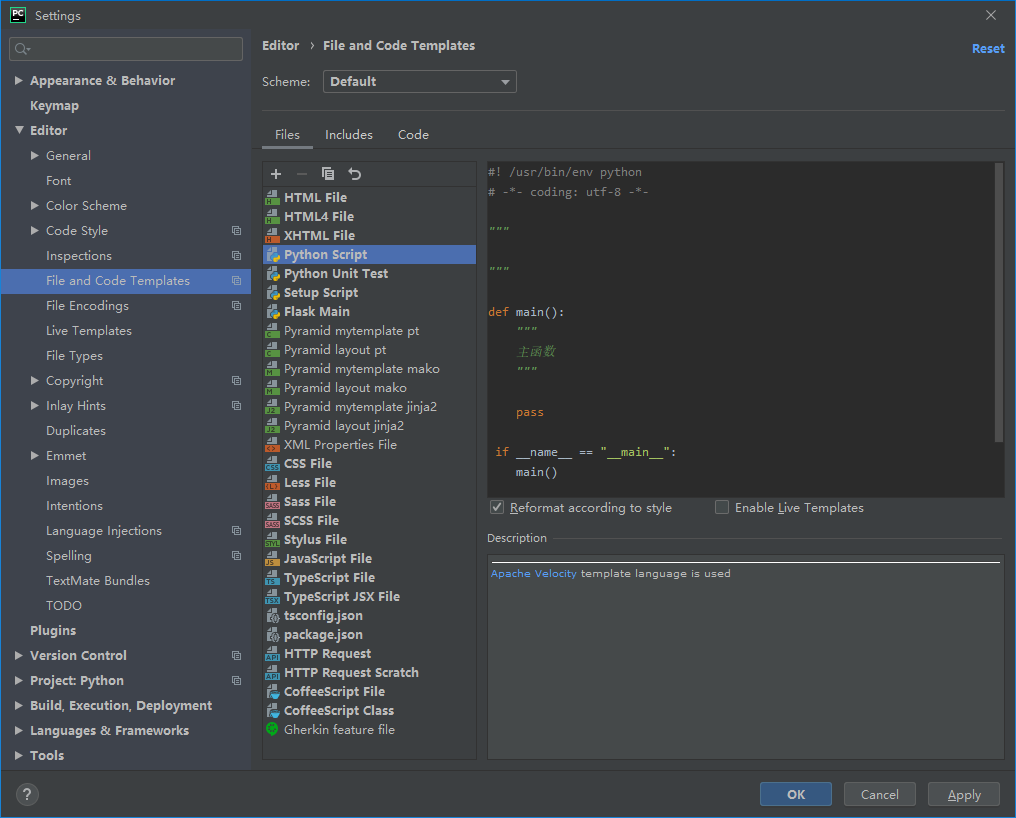Click the XHTML File template icon
Image resolution: width=1016 pixels, height=818 pixels.
coord(272,236)
